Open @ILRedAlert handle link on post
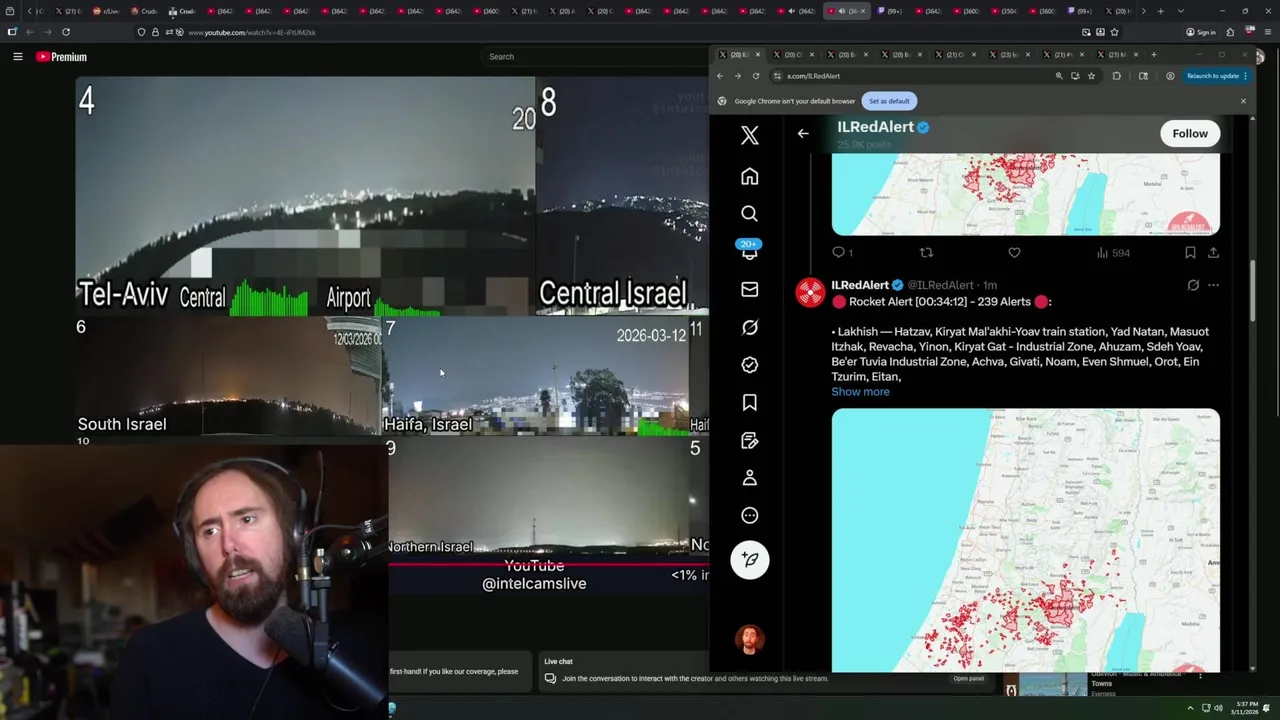Screen dimensions: 1280x720 click(940, 285)
